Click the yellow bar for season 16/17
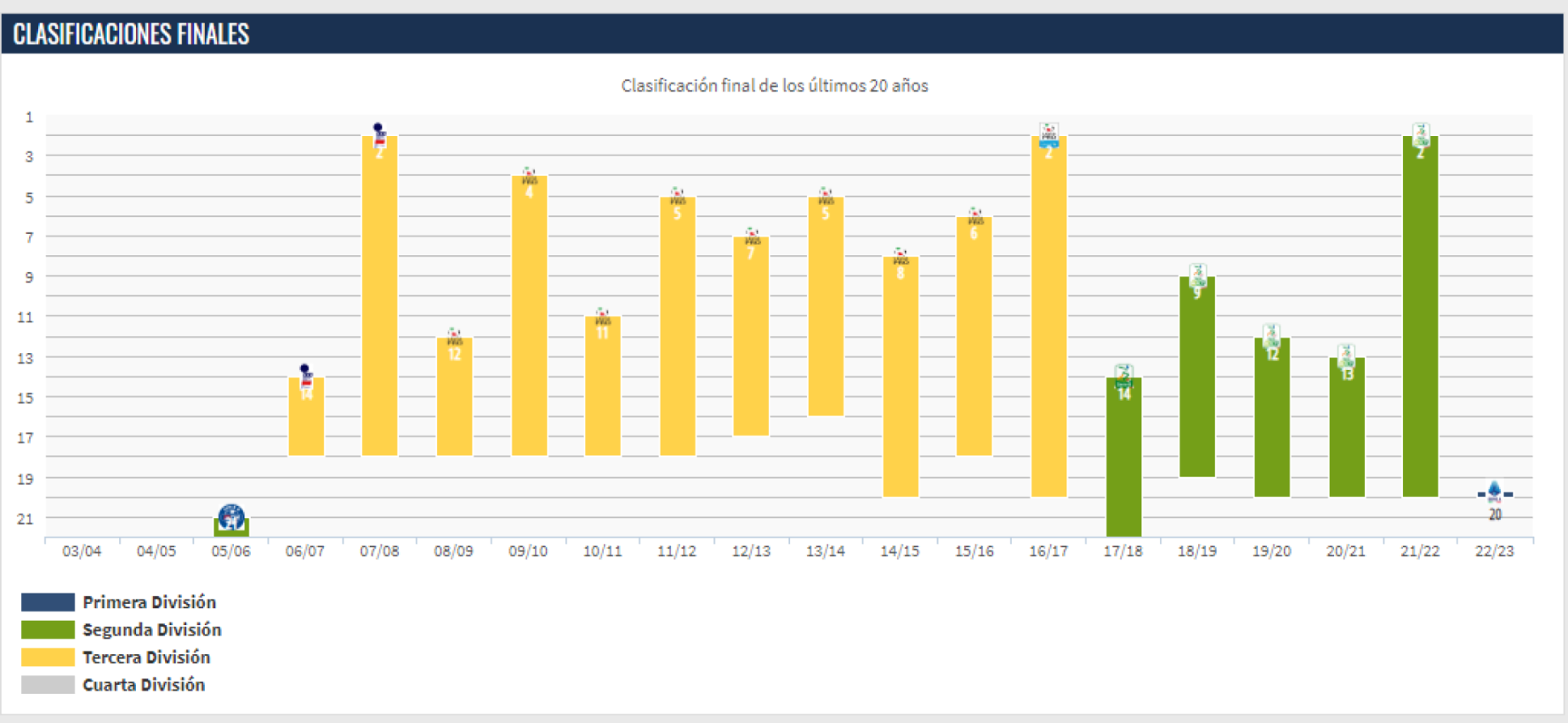 [1048, 316]
